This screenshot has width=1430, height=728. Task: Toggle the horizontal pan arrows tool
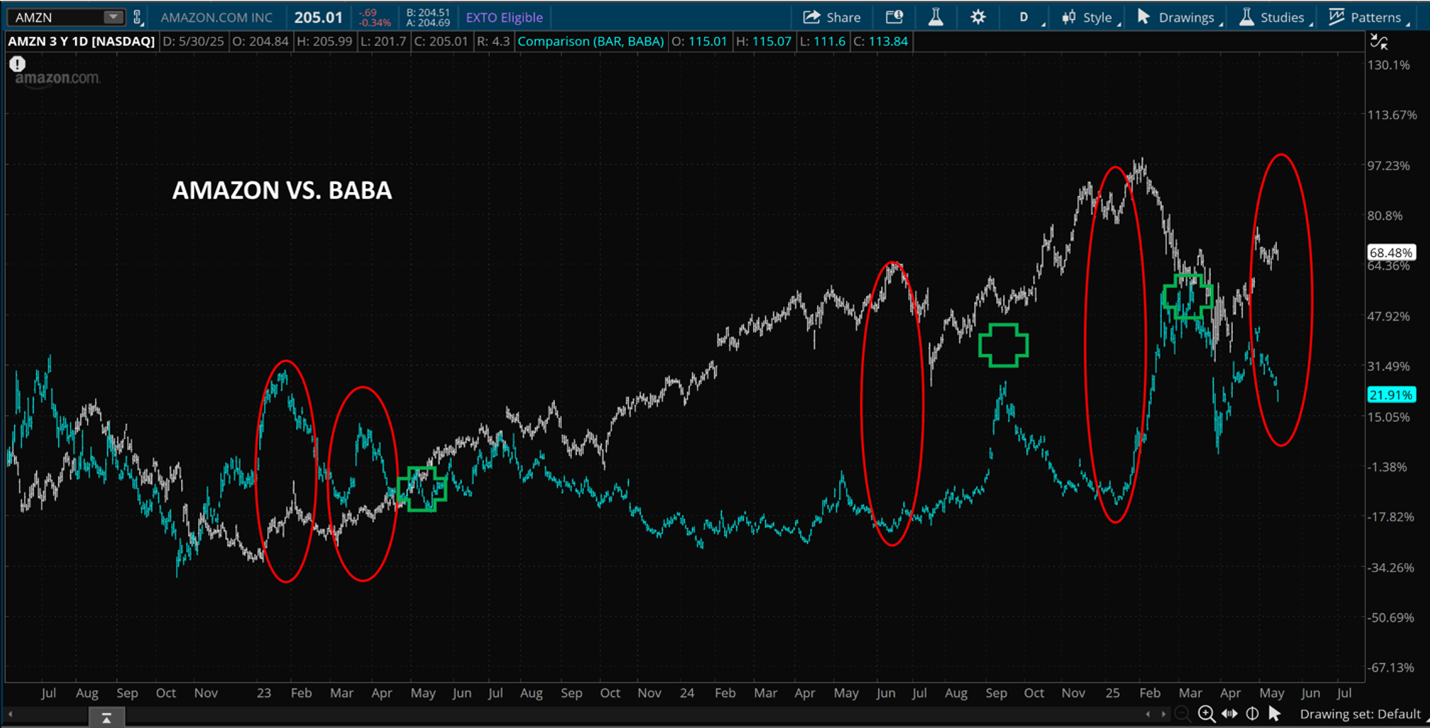click(1231, 713)
